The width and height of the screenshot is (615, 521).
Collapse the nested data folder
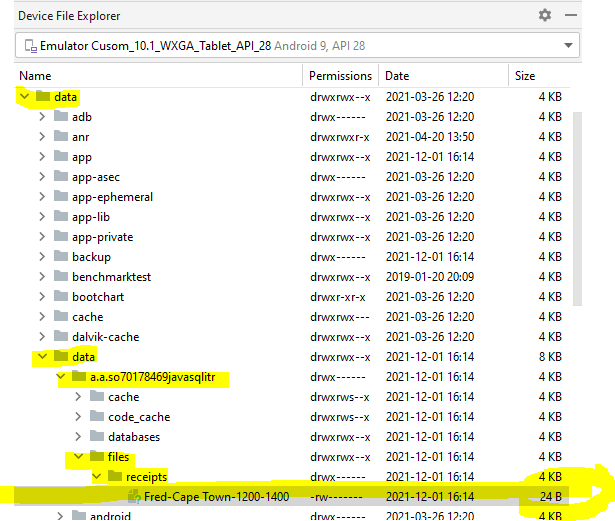click(42, 356)
